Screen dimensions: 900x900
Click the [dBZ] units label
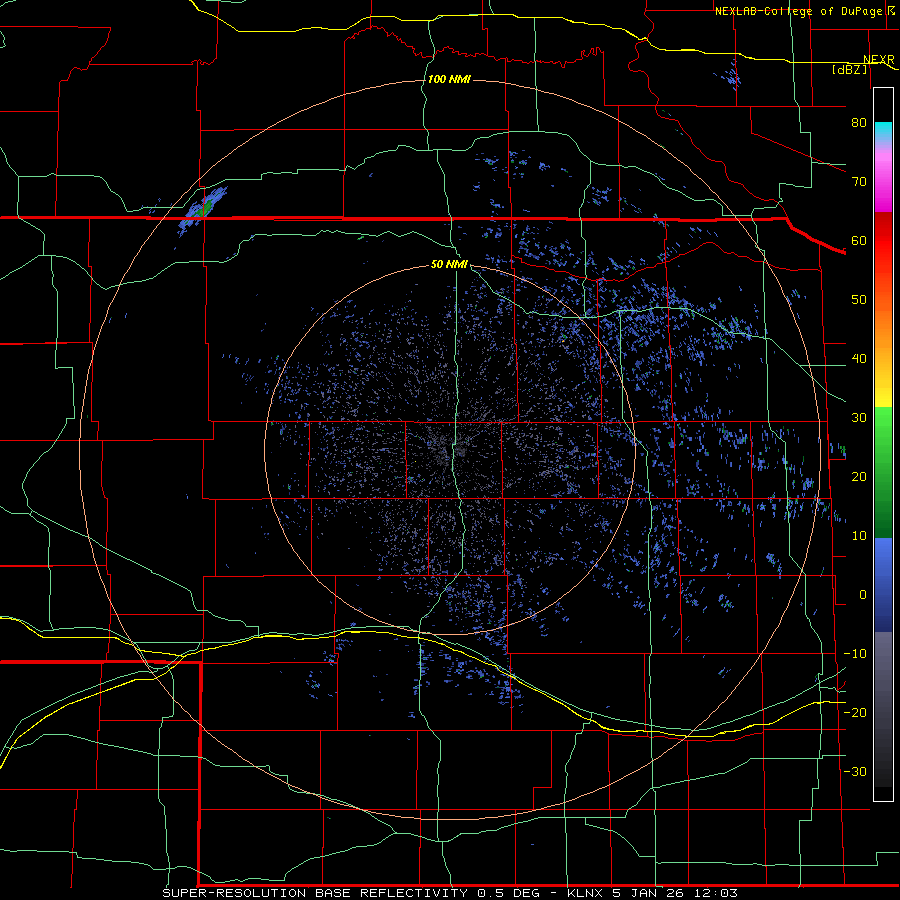click(x=850, y=69)
